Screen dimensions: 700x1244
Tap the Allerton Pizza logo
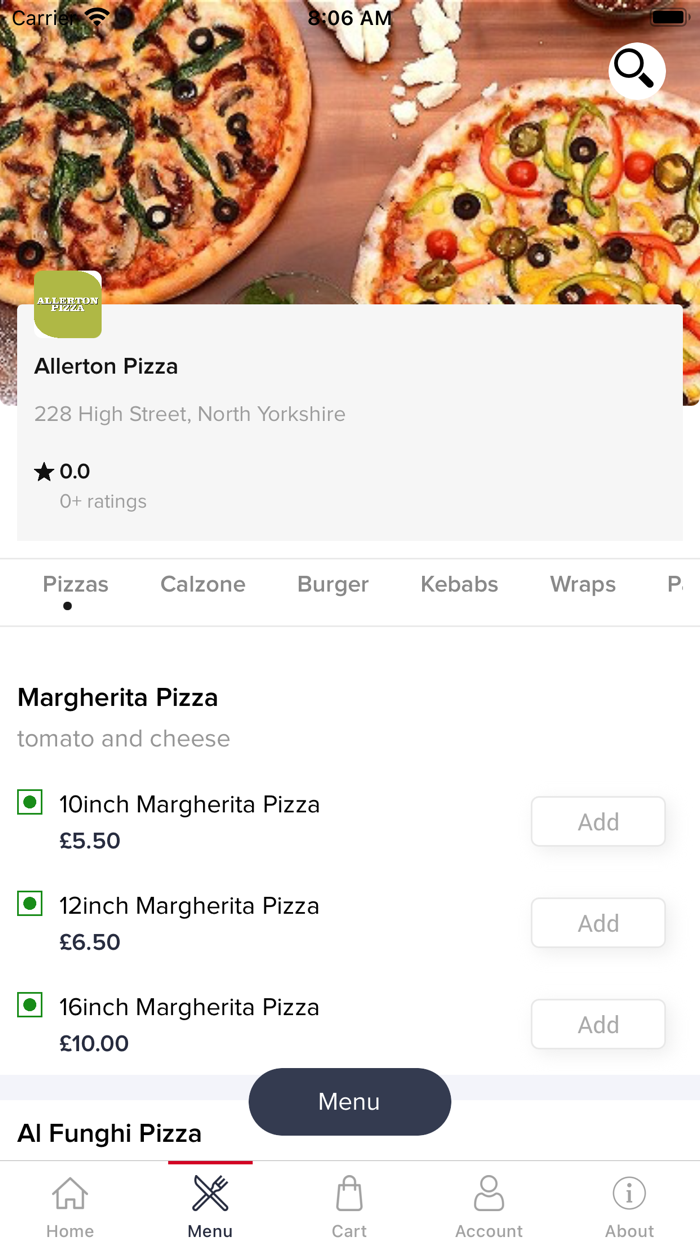pos(67,304)
